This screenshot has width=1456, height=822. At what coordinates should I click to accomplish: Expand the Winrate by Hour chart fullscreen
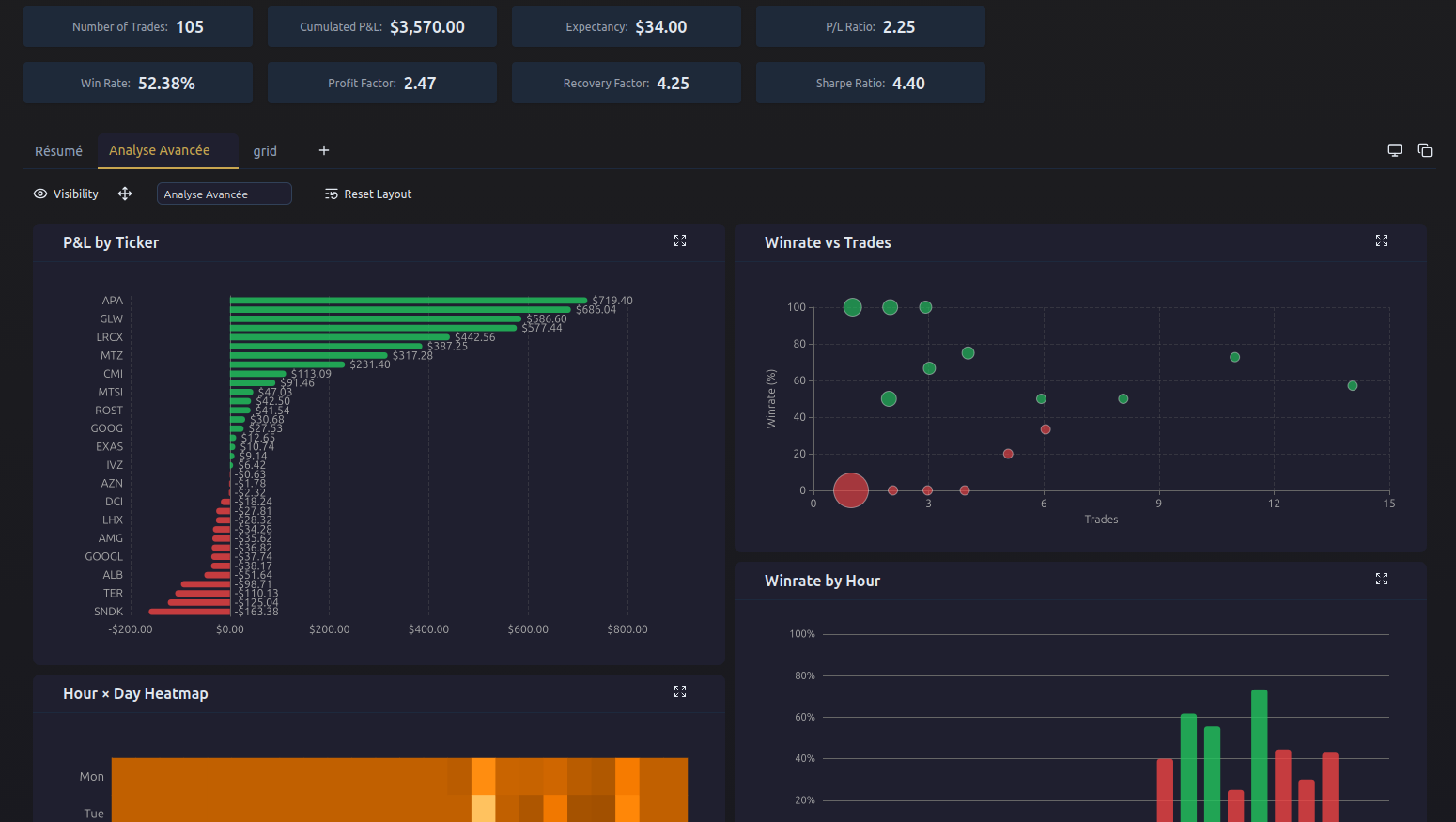pyautogui.click(x=1382, y=579)
